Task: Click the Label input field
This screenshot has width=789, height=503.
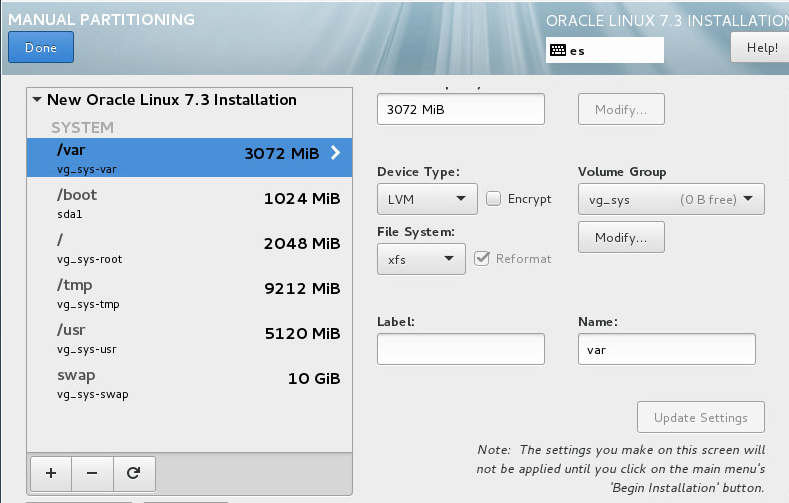Action: (460, 349)
